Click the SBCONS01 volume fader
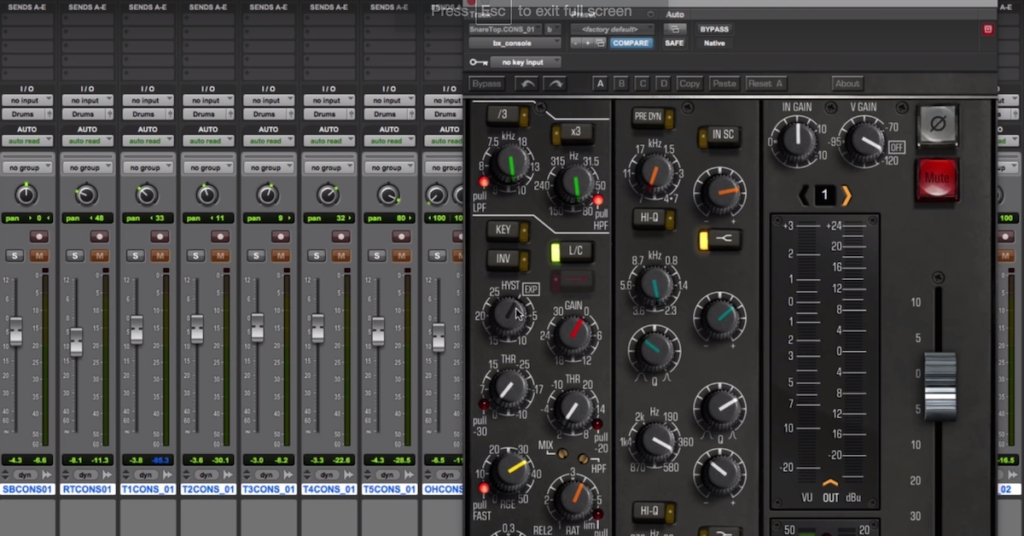The height and width of the screenshot is (536, 1024). [15, 330]
